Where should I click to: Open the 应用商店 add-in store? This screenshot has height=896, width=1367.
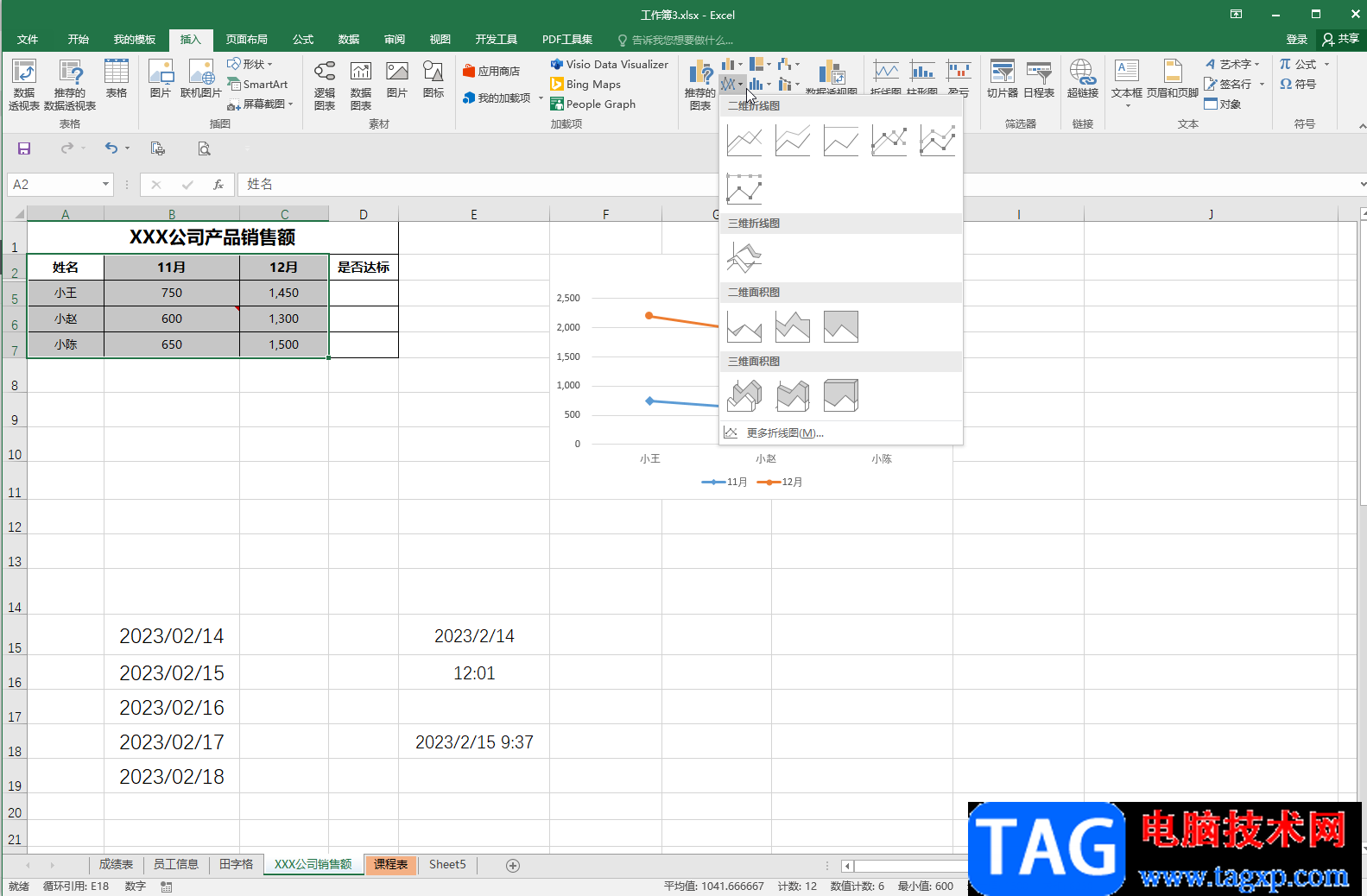pos(491,71)
